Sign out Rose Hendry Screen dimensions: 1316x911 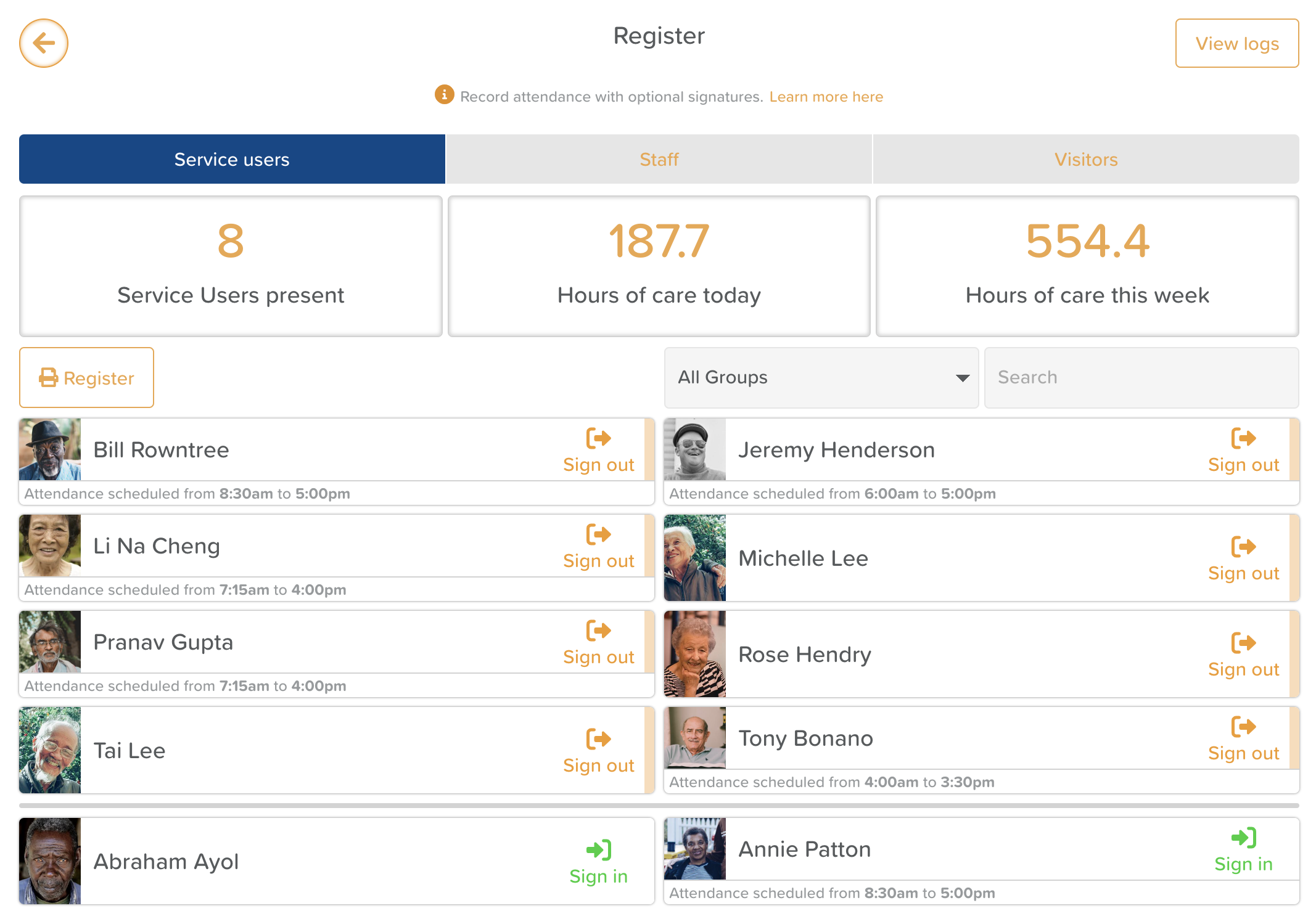click(1243, 655)
